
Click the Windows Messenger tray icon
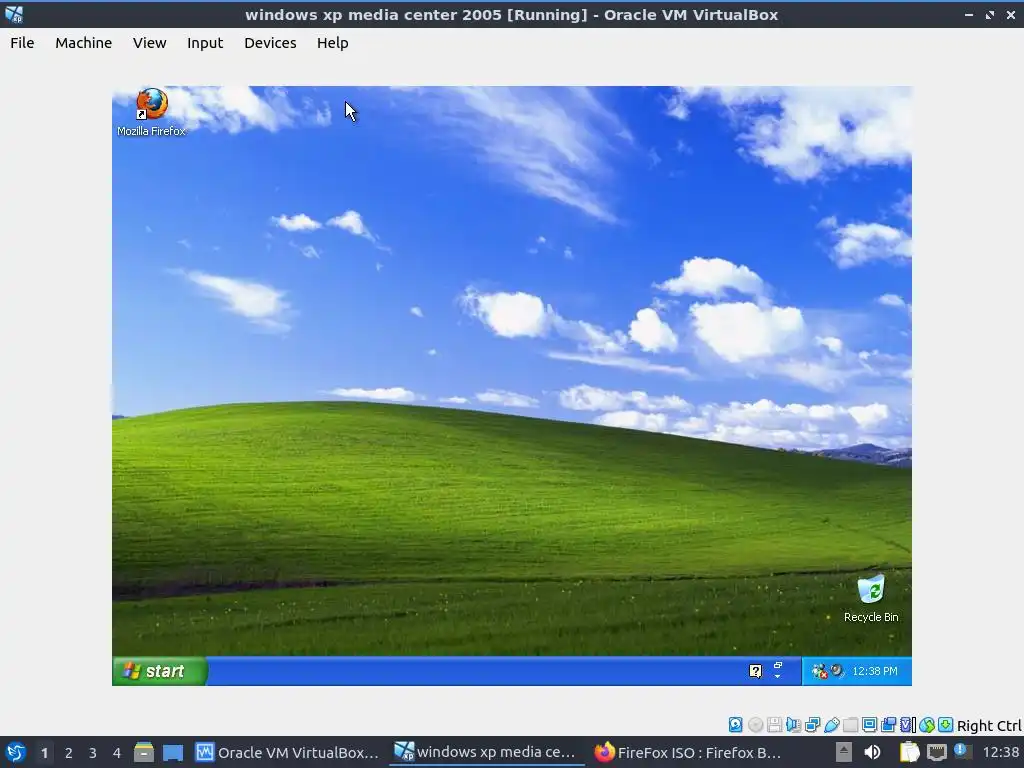click(819, 671)
